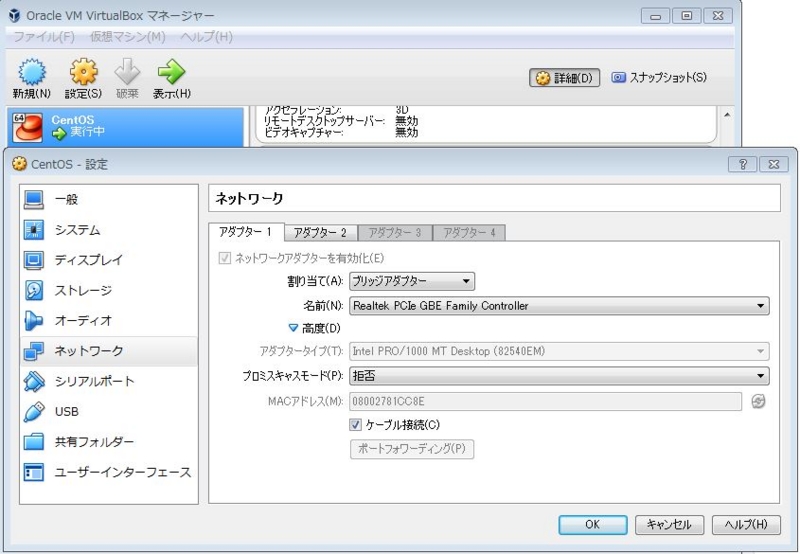Open the シリアルポート settings category
800x554 pixels.
(108, 381)
